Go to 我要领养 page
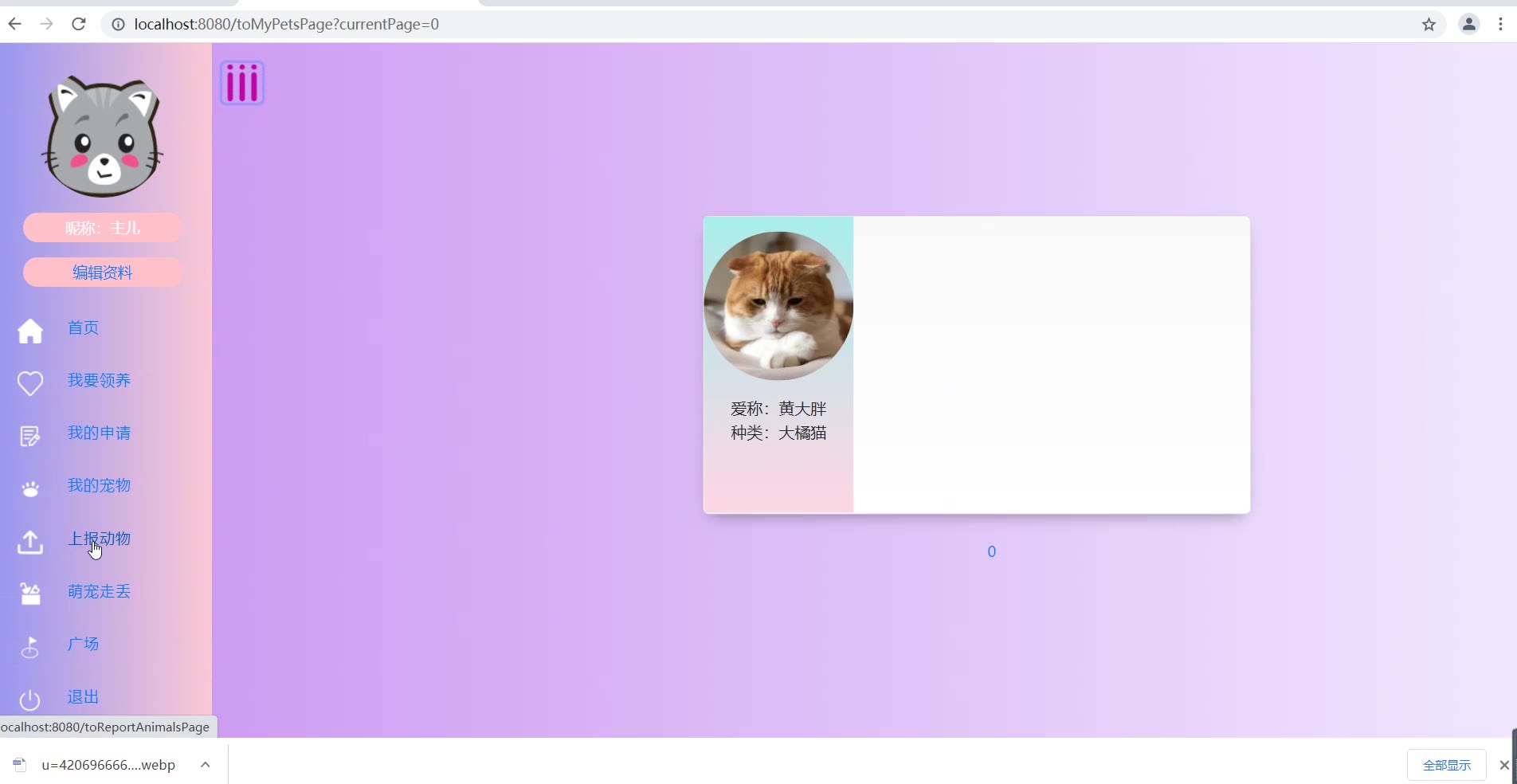Image resolution: width=1517 pixels, height=784 pixels. pos(99,380)
